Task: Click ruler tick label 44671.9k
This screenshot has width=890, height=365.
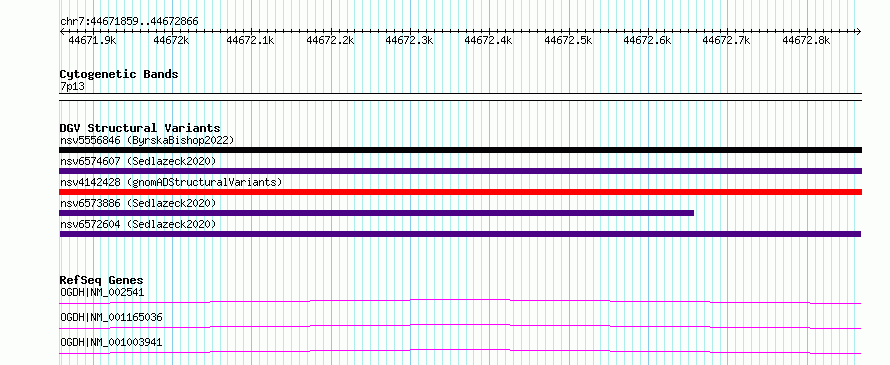Action: (92, 40)
